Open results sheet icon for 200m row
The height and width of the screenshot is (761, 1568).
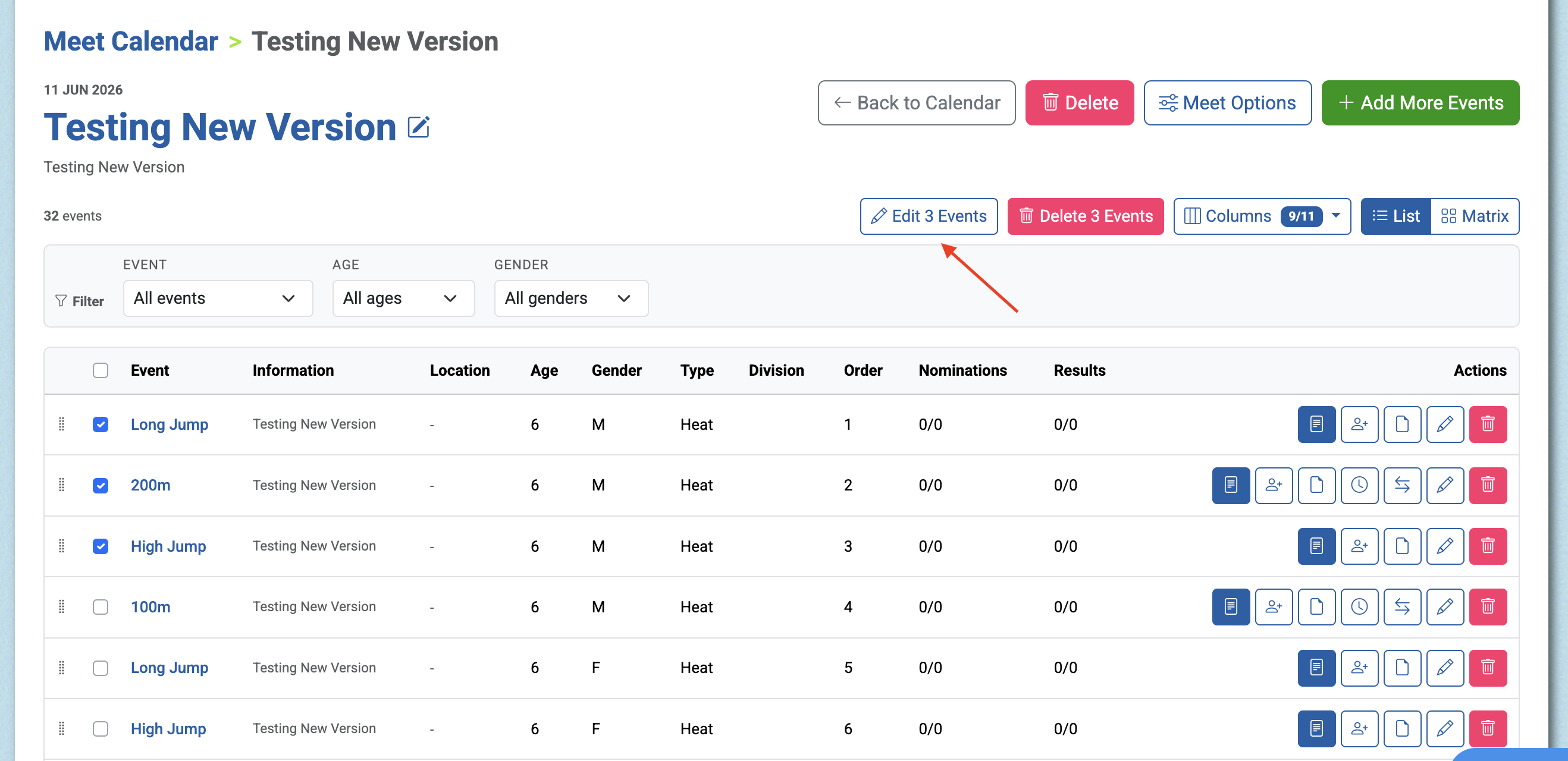pyautogui.click(x=1231, y=485)
